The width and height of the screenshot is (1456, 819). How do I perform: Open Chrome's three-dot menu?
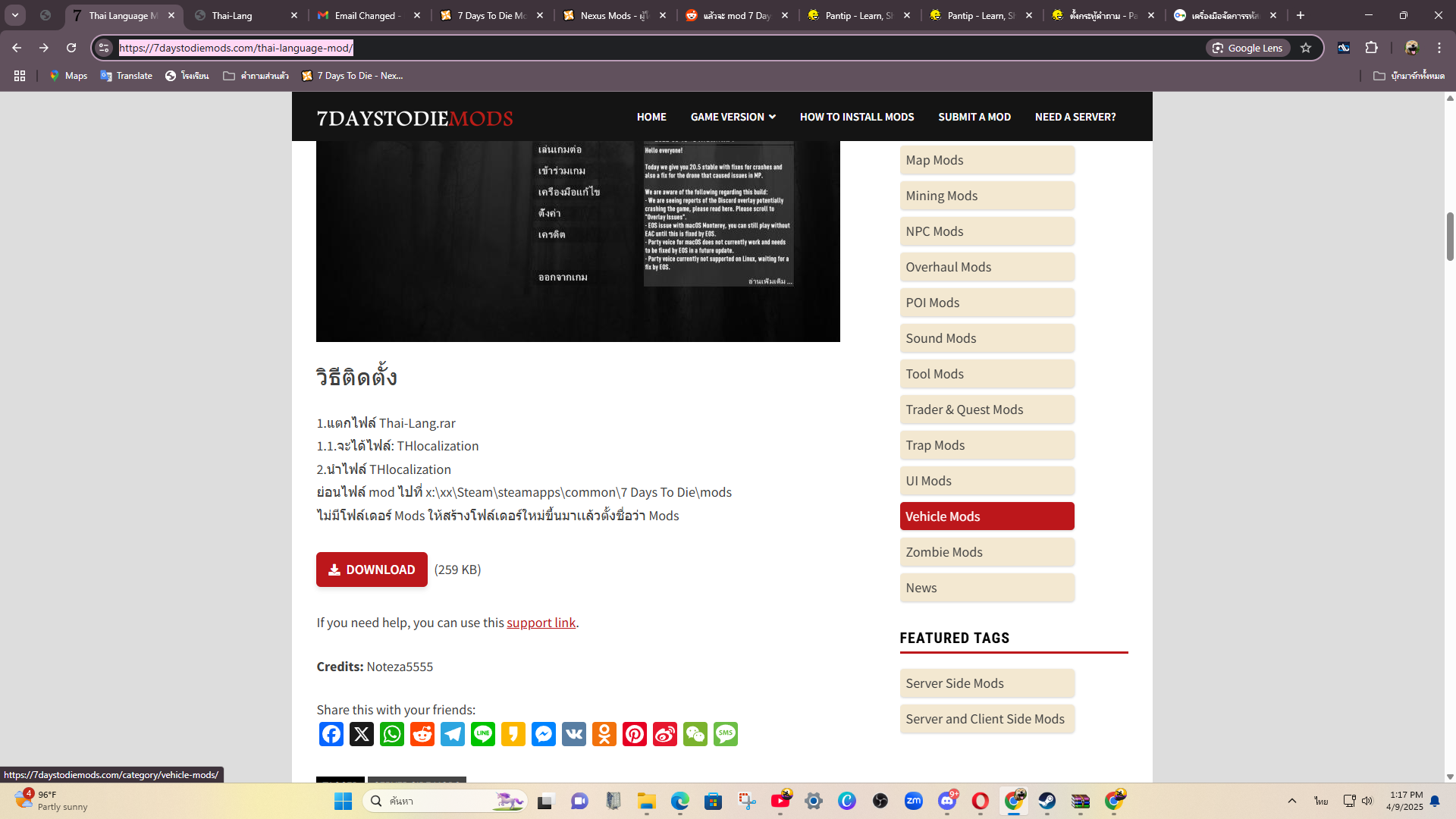pos(1439,48)
